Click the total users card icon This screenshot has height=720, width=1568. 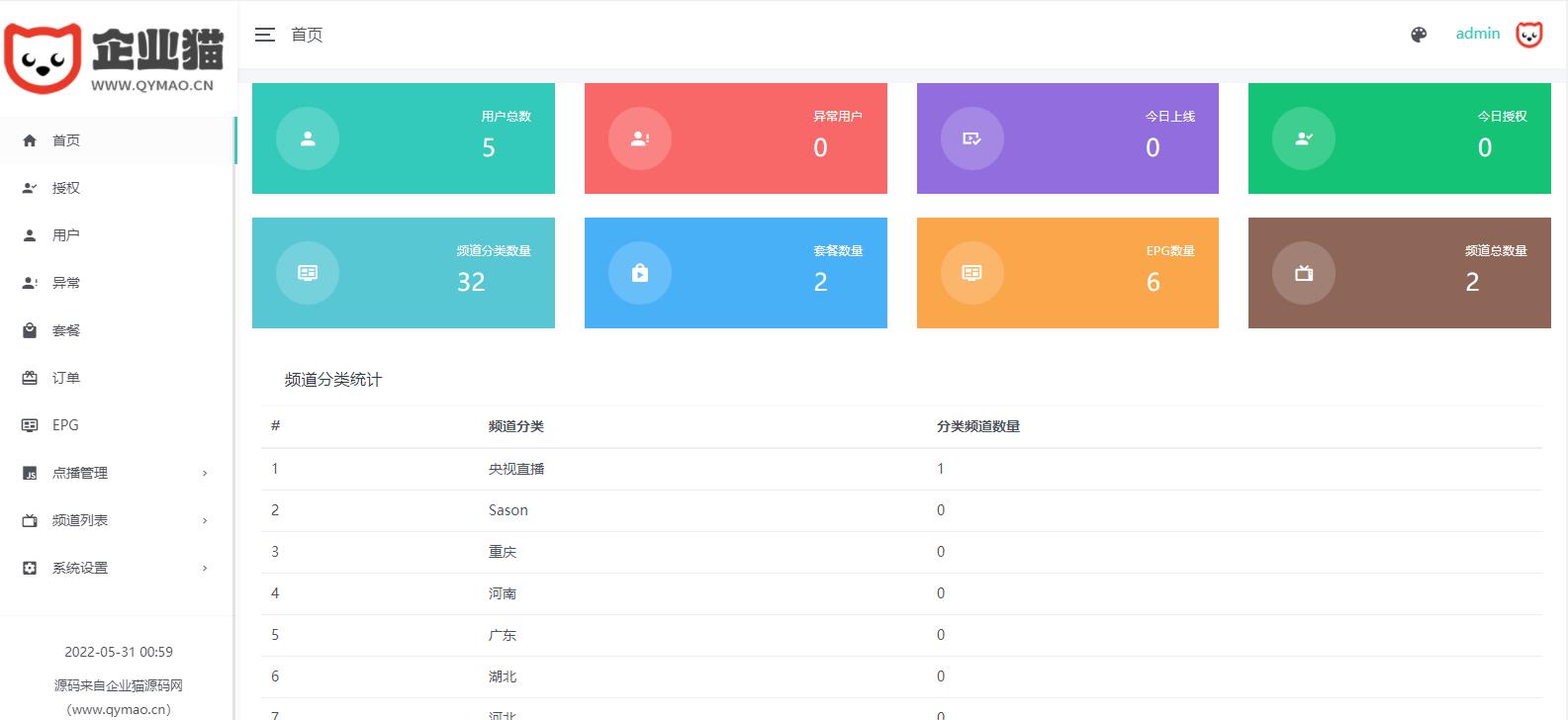click(x=308, y=138)
